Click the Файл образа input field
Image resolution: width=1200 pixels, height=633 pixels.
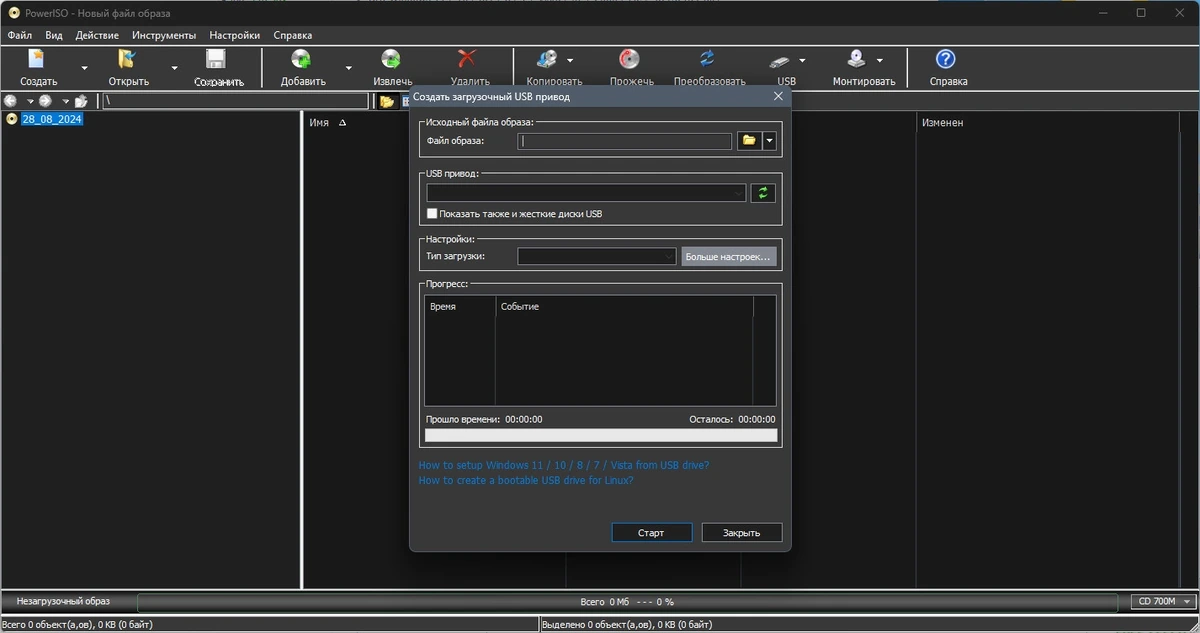tap(625, 141)
